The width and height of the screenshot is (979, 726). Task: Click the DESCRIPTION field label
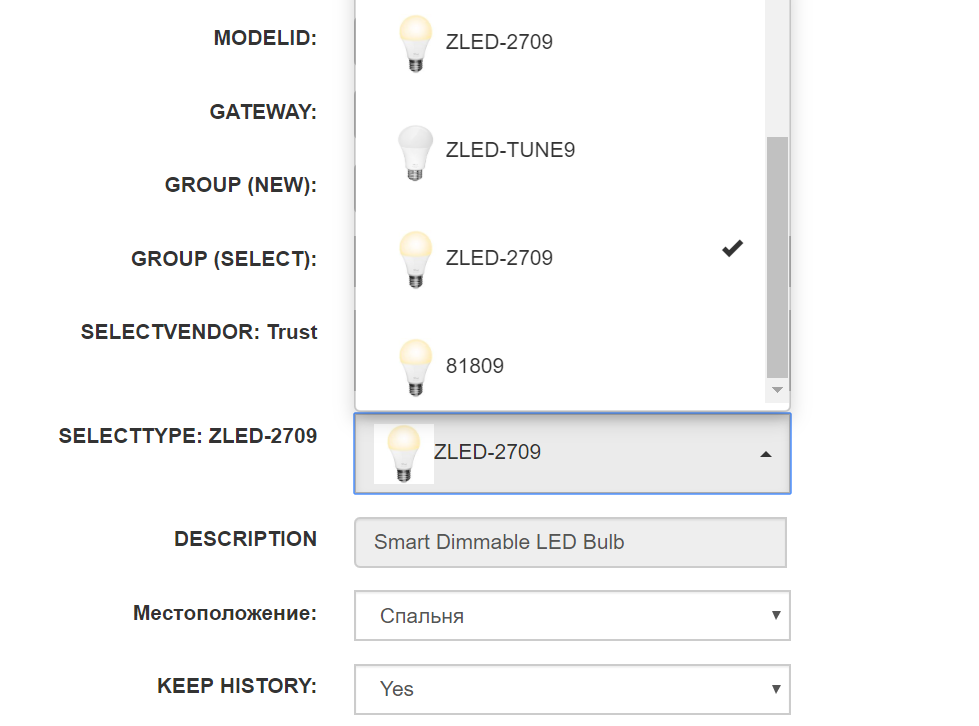(x=245, y=539)
